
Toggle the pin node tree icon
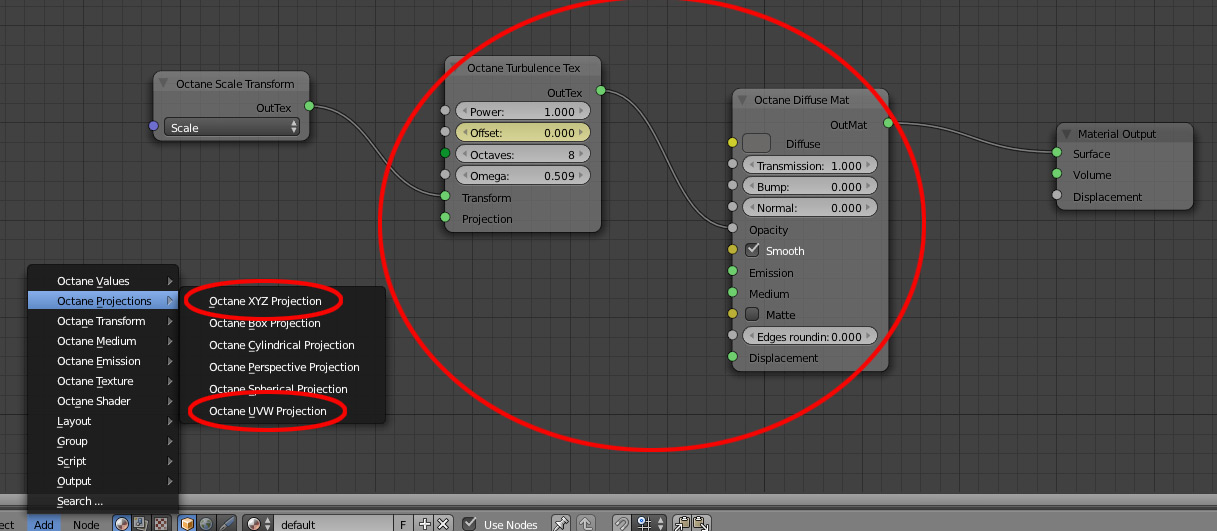[x=561, y=523]
